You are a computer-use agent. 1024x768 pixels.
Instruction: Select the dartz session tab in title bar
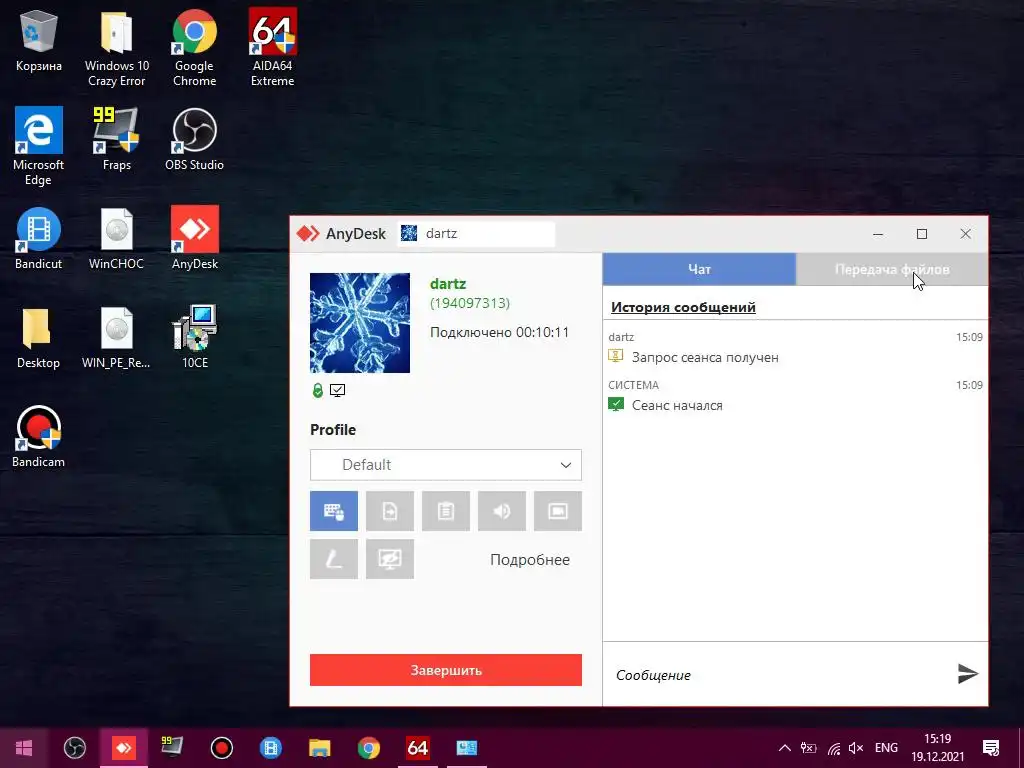point(476,234)
